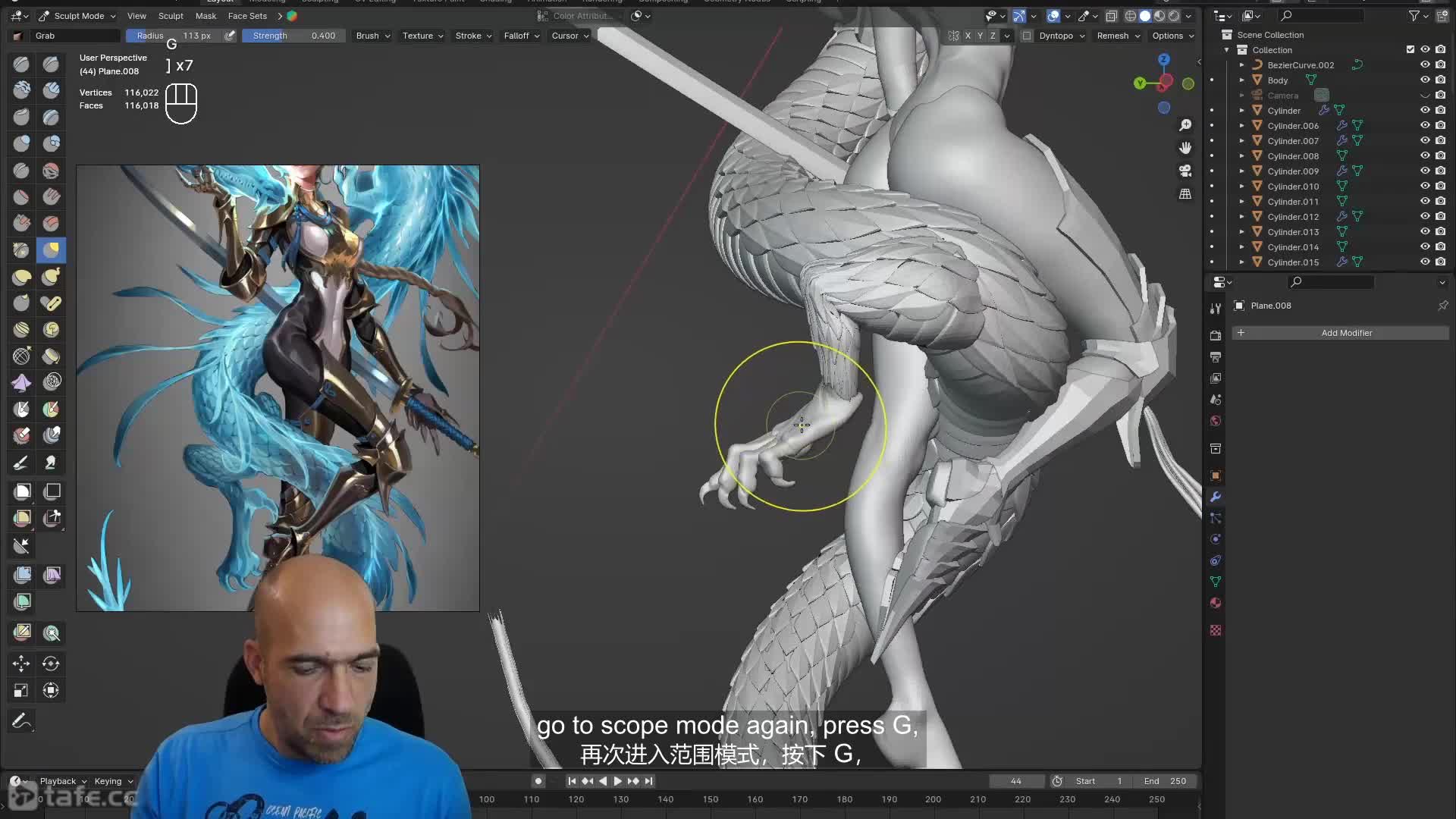Select the Line Project tool
The width and height of the screenshot is (1456, 819).
21,545
